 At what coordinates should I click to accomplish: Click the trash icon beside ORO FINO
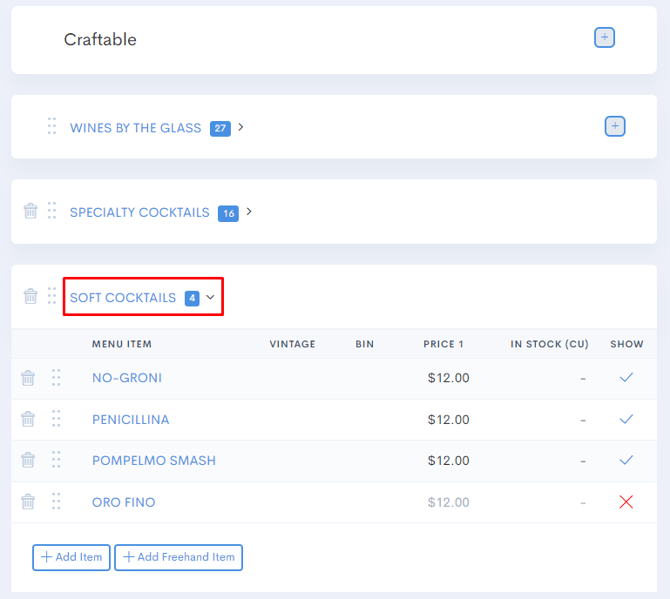tap(28, 502)
